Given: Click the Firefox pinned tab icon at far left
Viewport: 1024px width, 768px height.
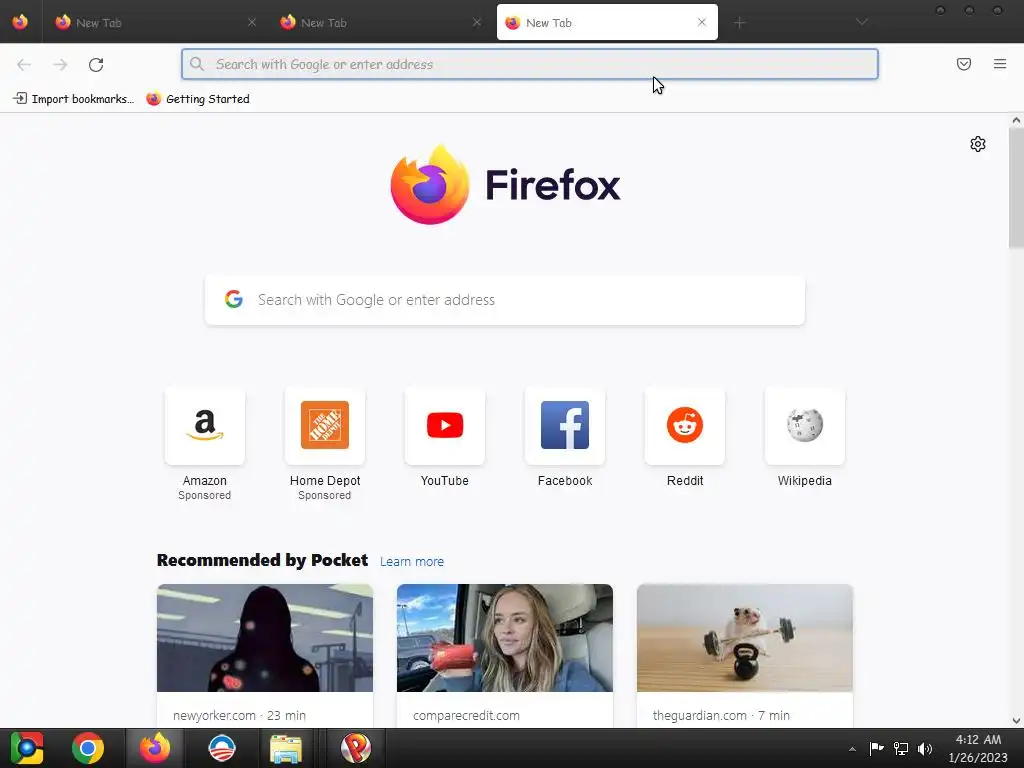Looking at the screenshot, I should coord(20,22).
